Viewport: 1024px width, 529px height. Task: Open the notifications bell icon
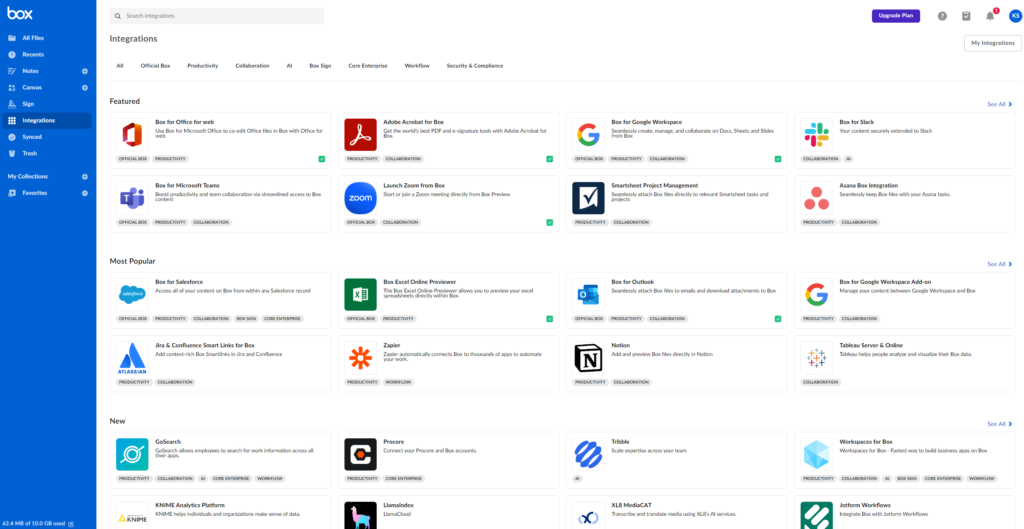click(x=990, y=16)
